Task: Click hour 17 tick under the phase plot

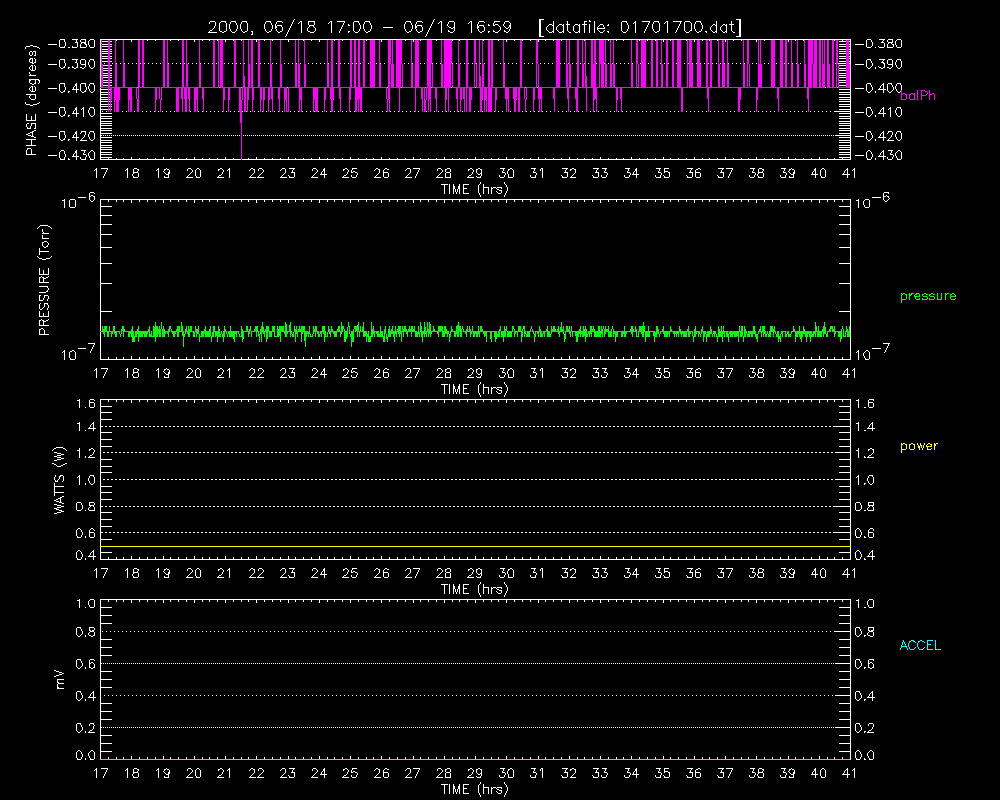Action: click(101, 174)
